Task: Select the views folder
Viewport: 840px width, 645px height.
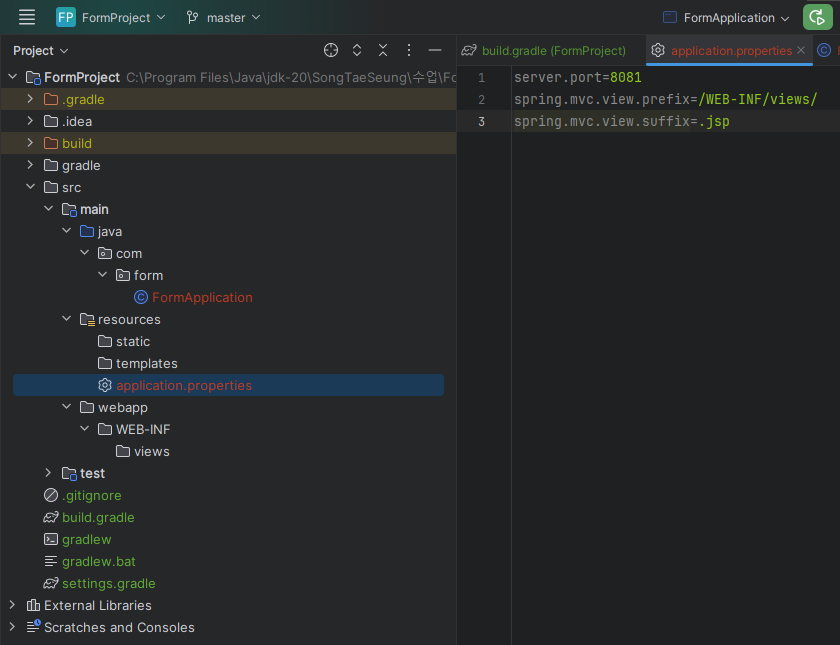Action: pyautogui.click(x=152, y=452)
